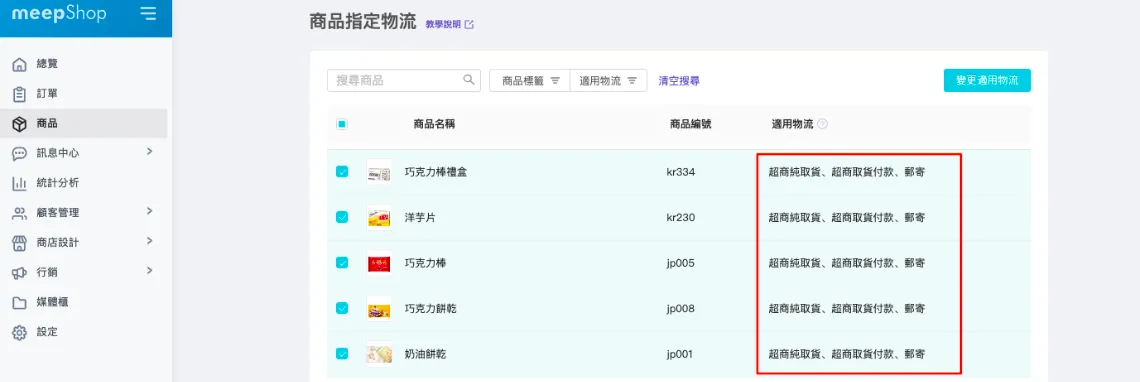Screen dimensions: 1140x382
Task: Click the 統計分析 bar chart icon
Action: [x=20, y=183]
